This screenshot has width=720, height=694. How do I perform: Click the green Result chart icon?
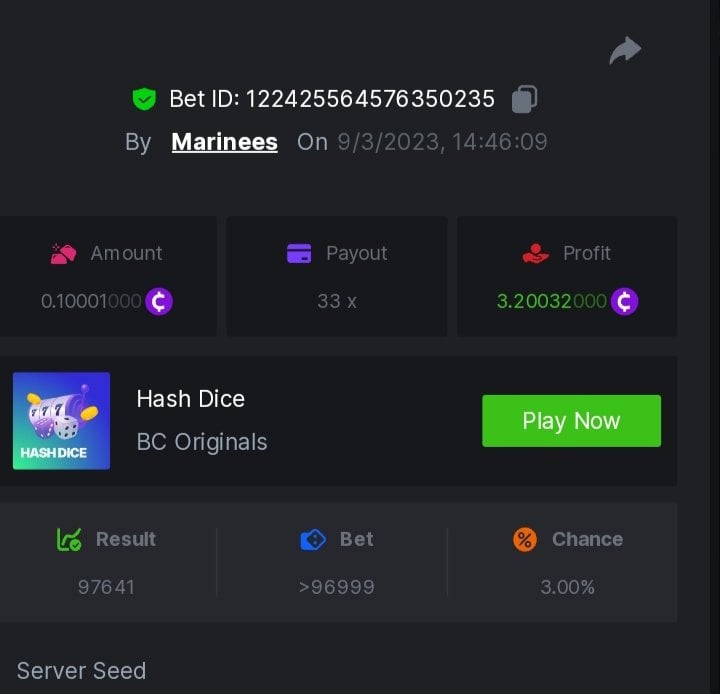click(x=69, y=540)
